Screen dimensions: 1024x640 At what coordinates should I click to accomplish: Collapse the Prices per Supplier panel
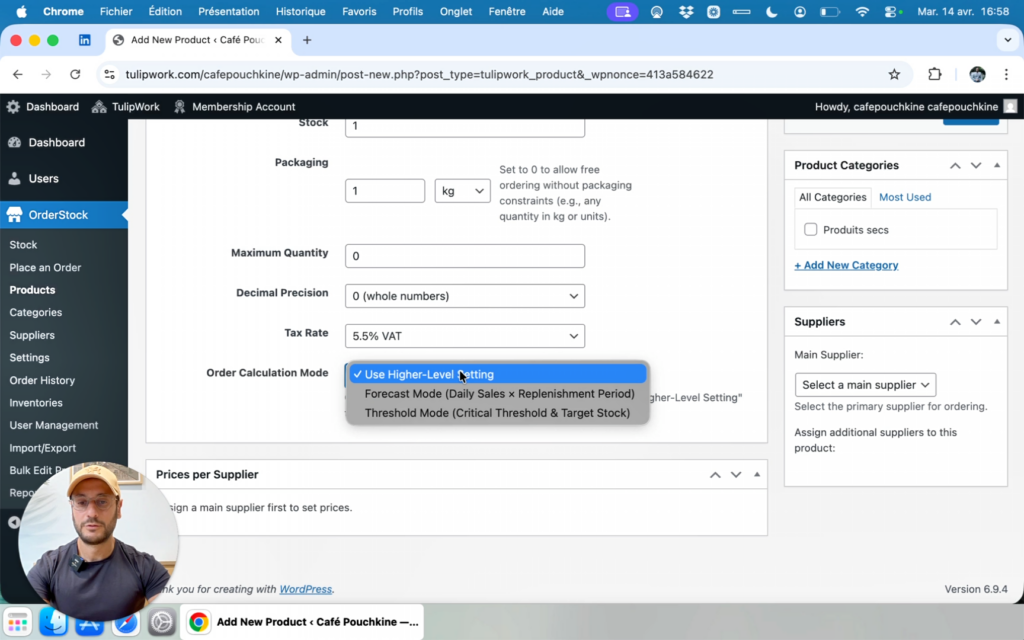coord(757,475)
